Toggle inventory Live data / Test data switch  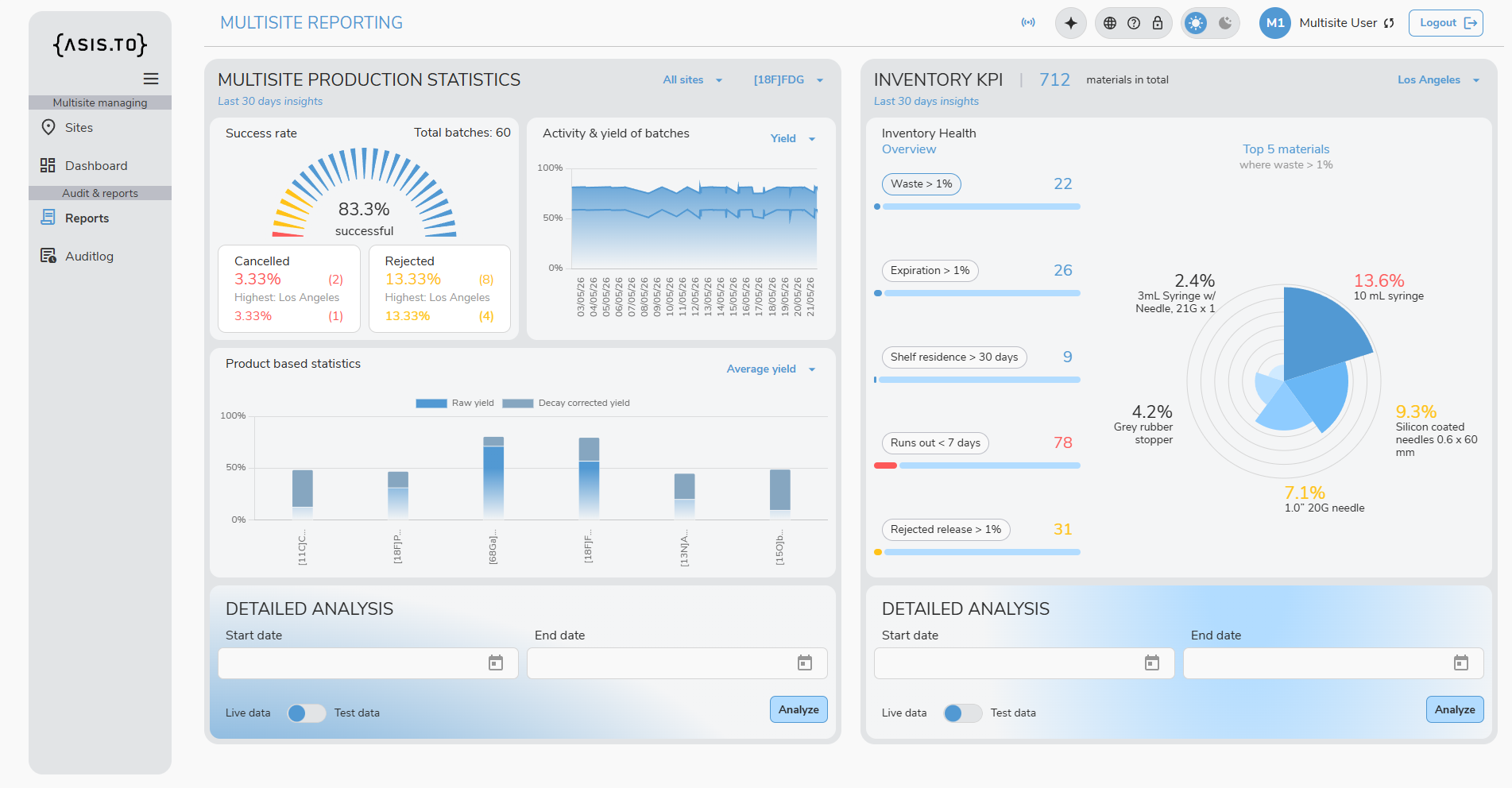963,713
